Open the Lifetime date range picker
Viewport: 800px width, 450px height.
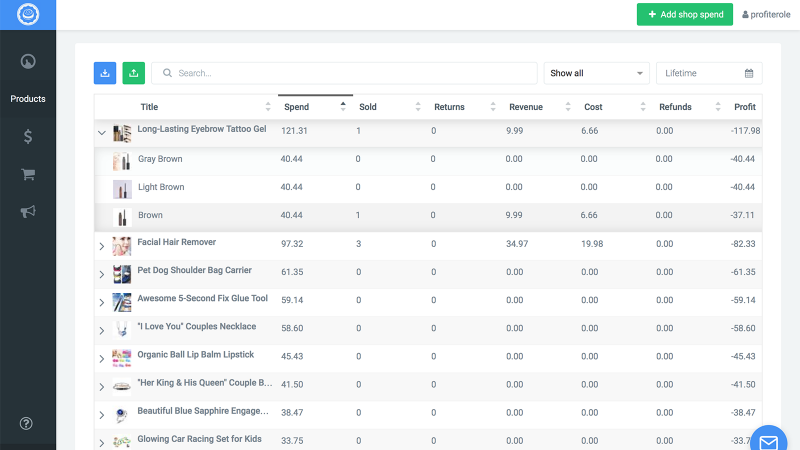pos(709,73)
